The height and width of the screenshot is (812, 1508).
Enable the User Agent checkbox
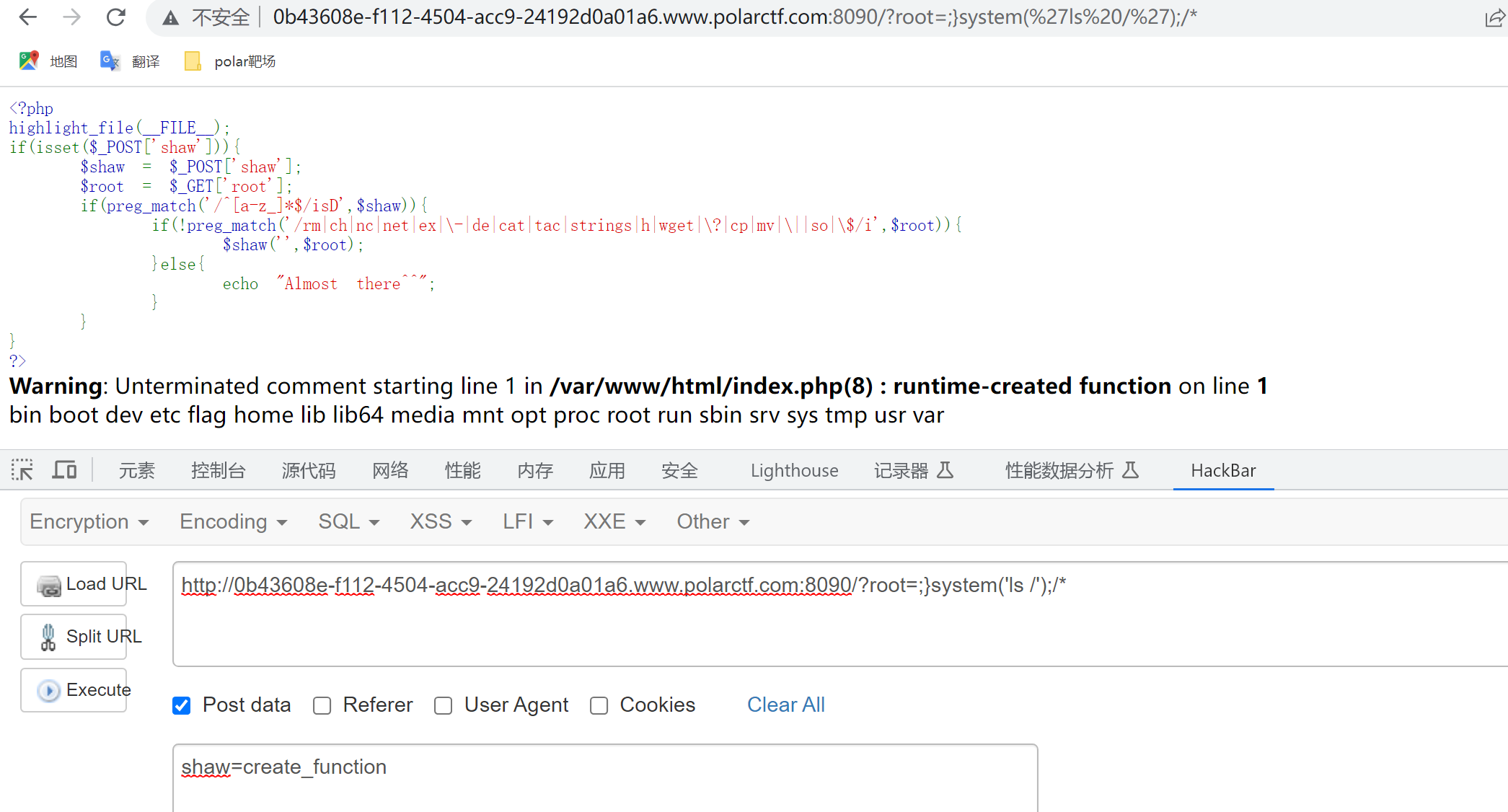pyautogui.click(x=444, y=705)
